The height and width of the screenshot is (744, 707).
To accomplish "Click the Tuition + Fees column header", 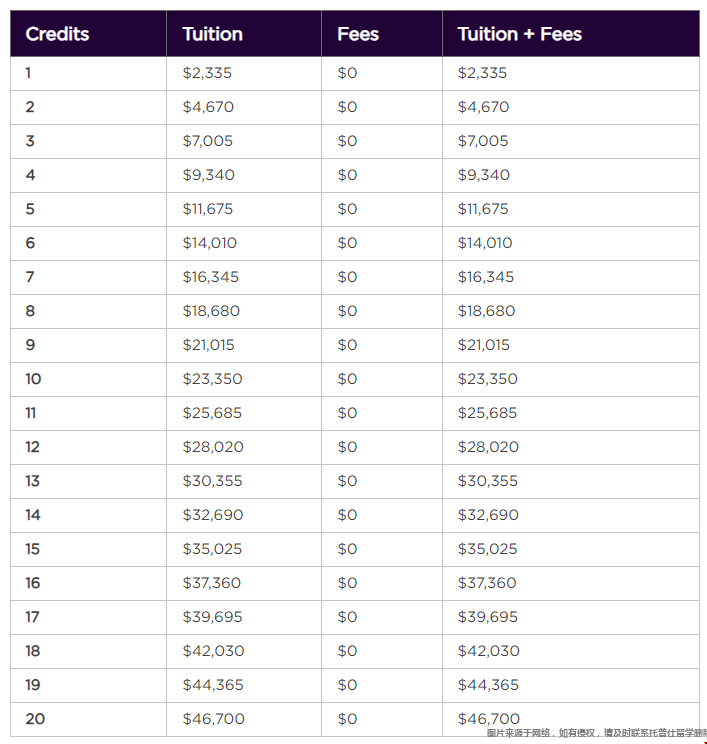I will click(520, 34).
